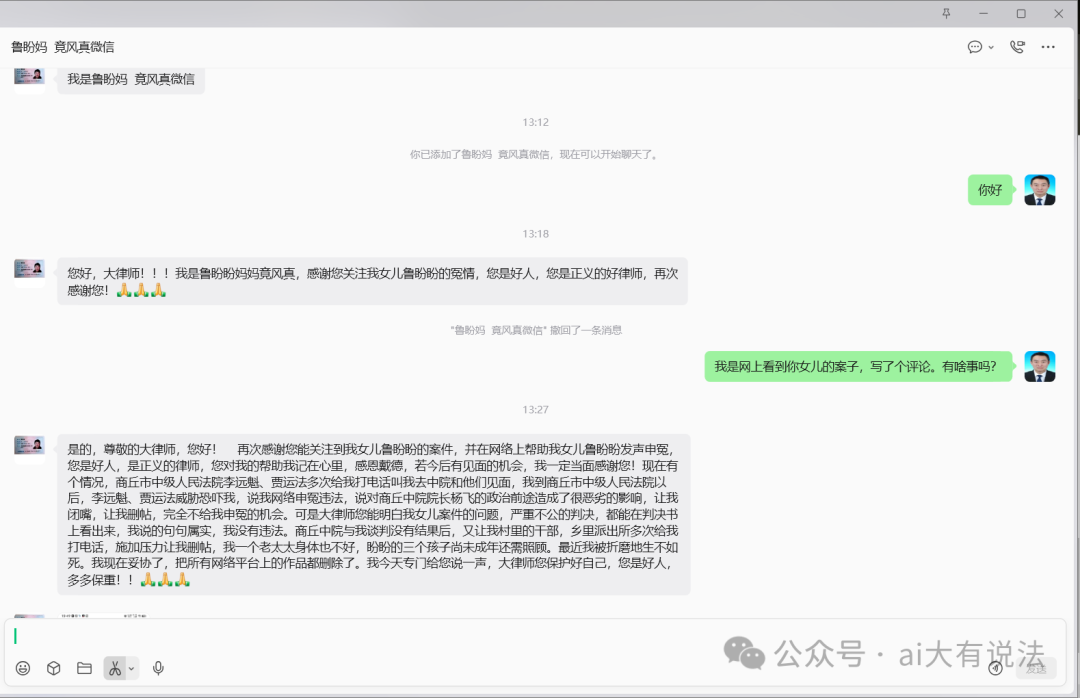Screen dimensions: 1080x698
Task: Expand the screenshot options arrow
Action: 132,668
